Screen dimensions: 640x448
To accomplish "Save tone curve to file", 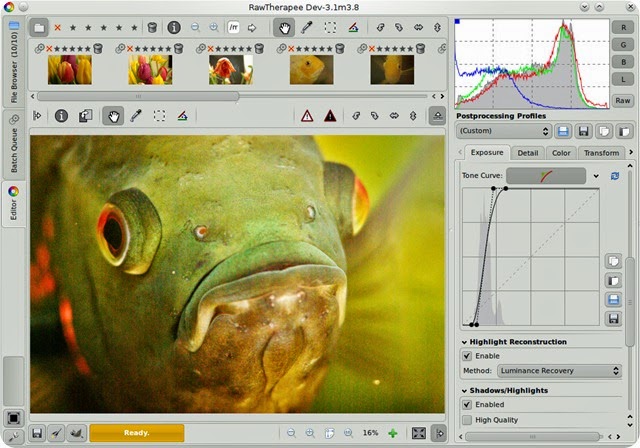I will coord(613,318).
